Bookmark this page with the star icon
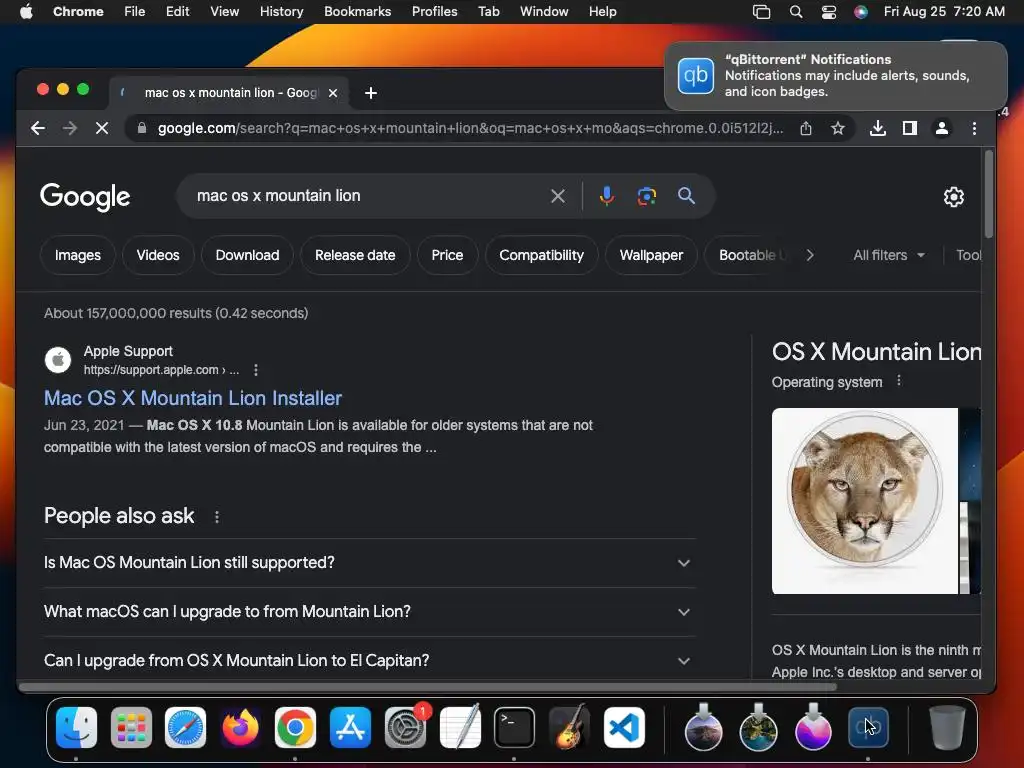Screen dimensions: 1024x768 point(838,129)
